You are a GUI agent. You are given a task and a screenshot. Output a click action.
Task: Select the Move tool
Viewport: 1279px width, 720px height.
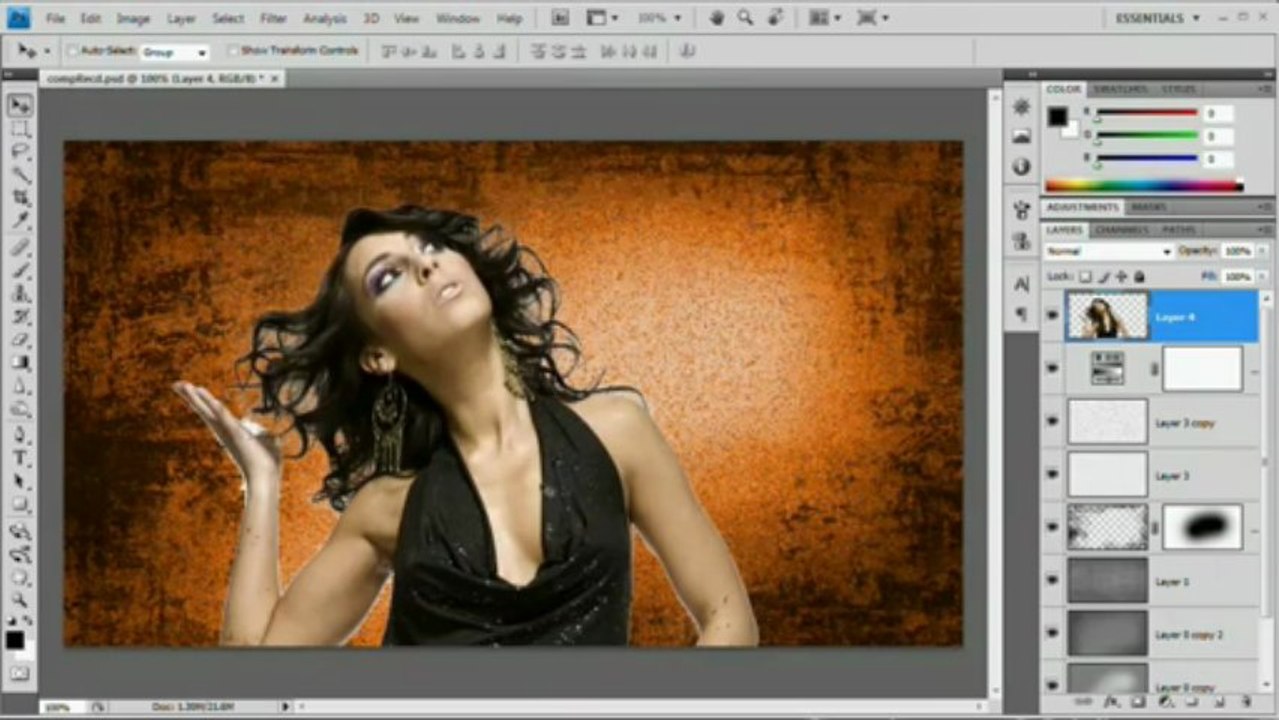(19, 105)
